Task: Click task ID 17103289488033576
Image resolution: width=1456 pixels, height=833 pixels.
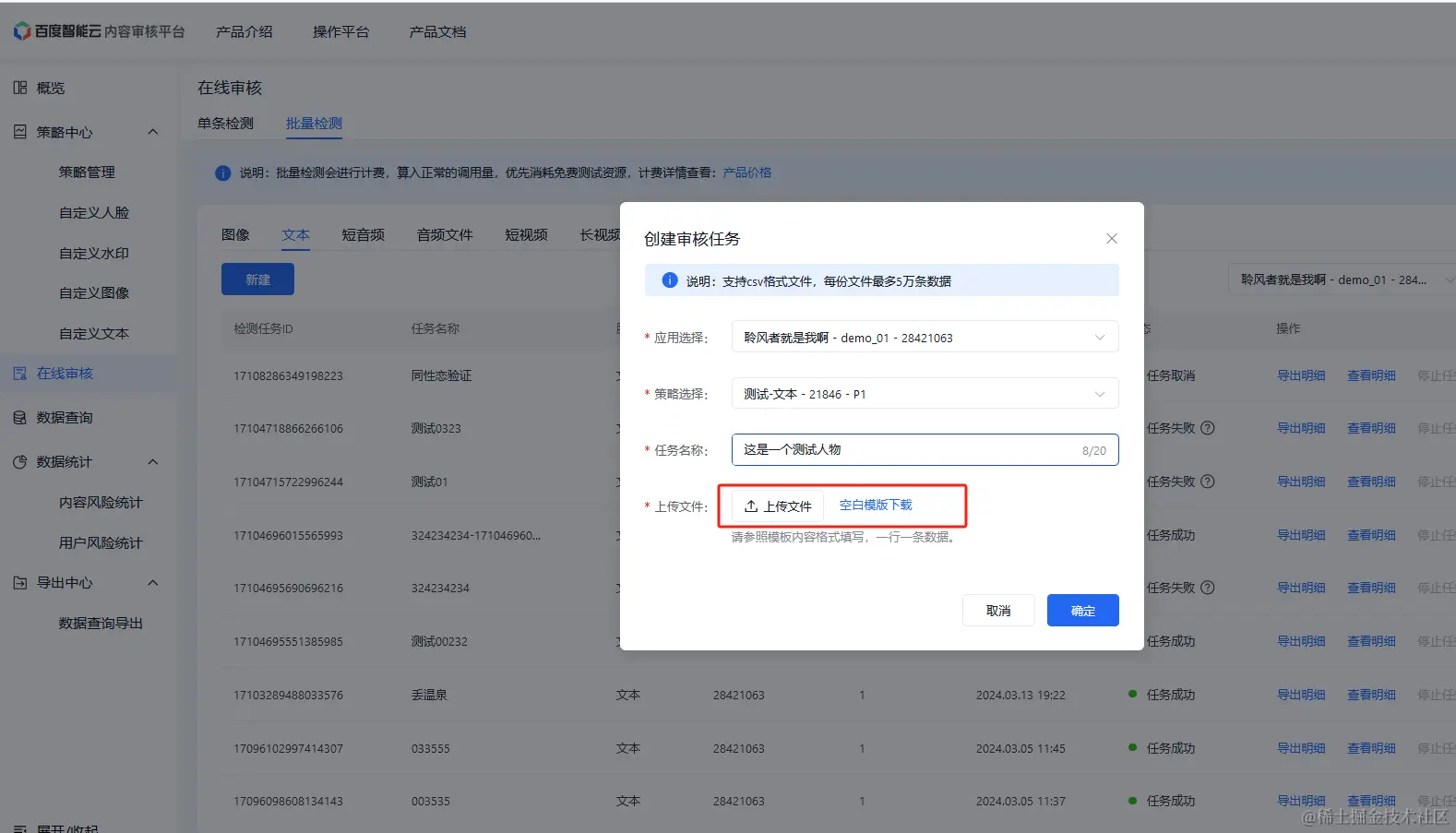Action: coord(288,696)
